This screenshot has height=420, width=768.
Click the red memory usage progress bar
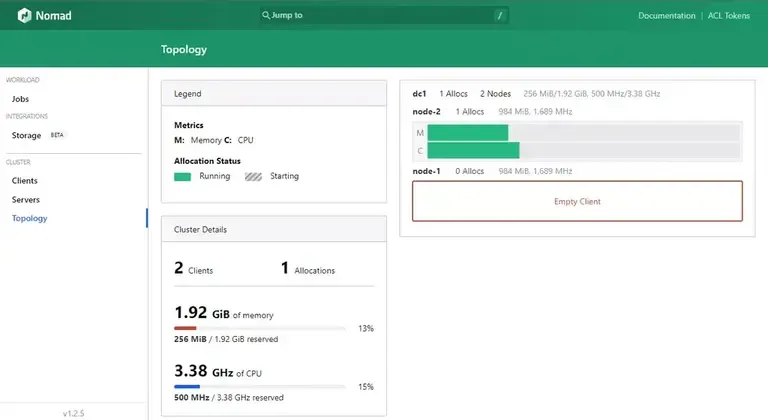(x=186, y=328)
